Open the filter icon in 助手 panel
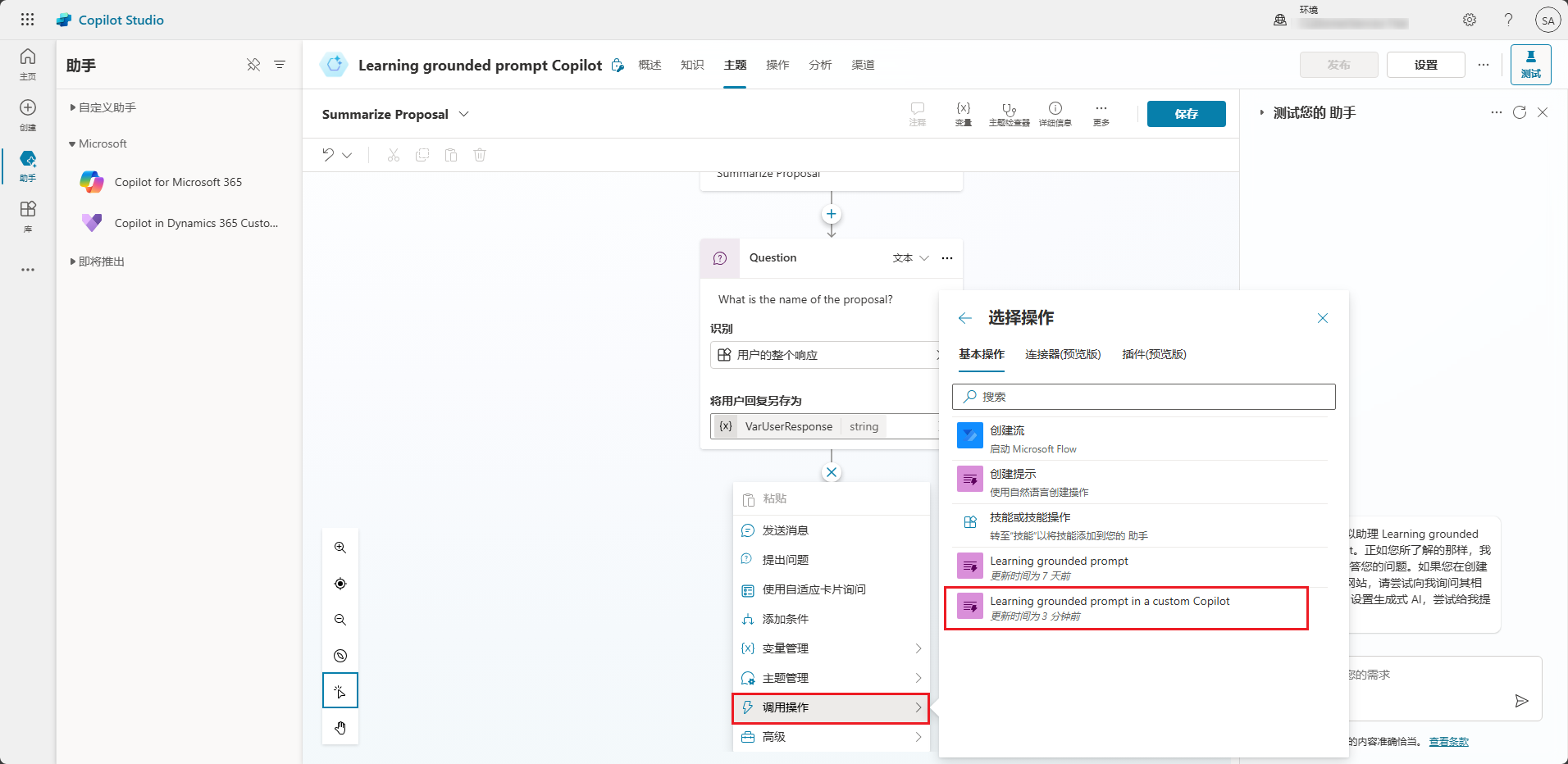1568x764 pixels. pos(280,65)
